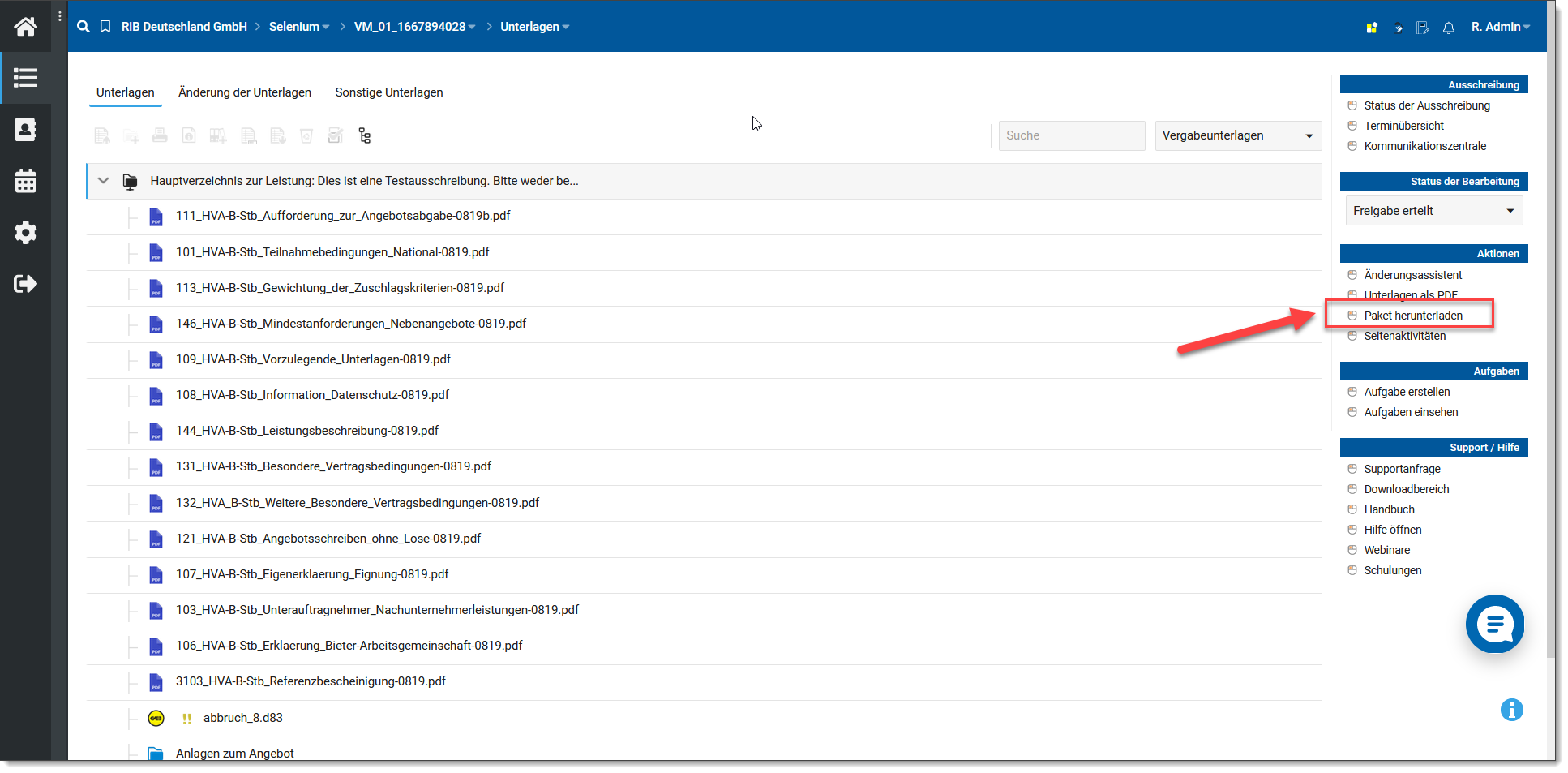Click the logout icon in sidebar
Viewport: 1568px width, 773px height.
[25, 284]
